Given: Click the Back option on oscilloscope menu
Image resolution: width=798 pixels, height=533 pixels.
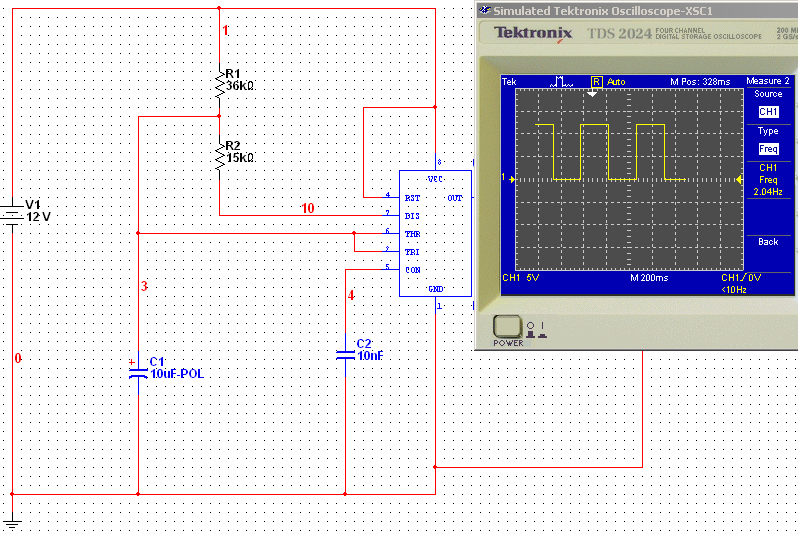Looking at the screenshot, I should [x=768, y=242].
